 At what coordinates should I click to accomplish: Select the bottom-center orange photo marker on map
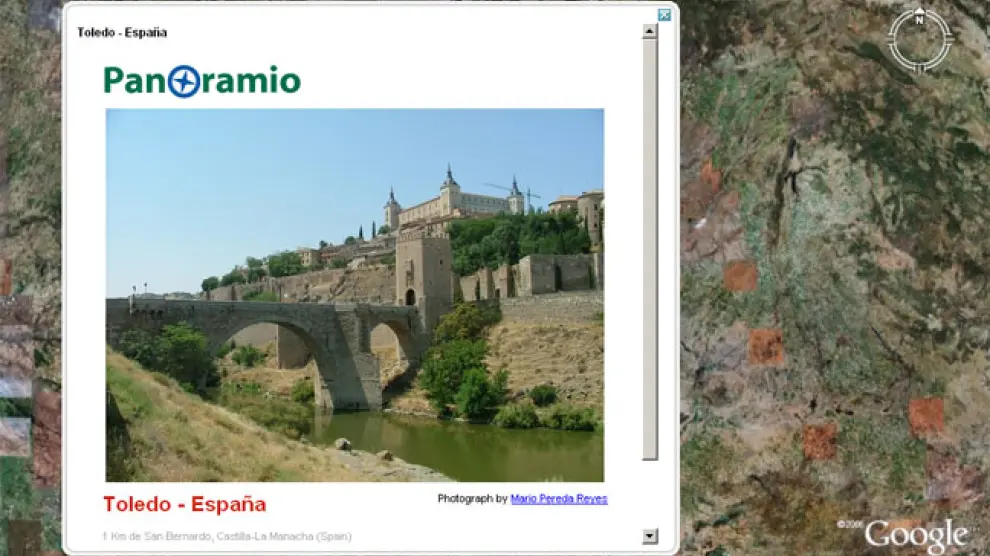[x=820, y=440]
